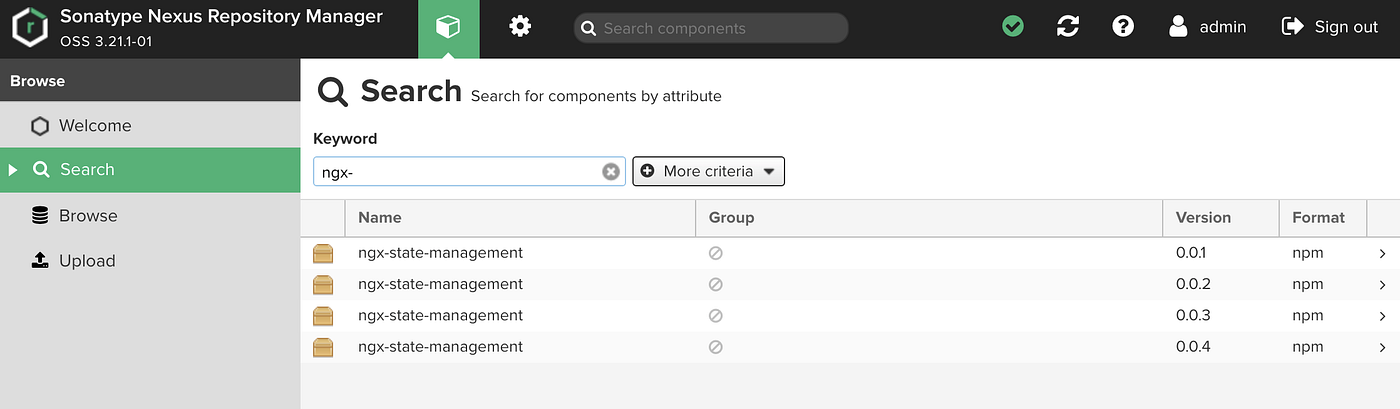Click the package icon for version 0.0.4

point(323,347)
